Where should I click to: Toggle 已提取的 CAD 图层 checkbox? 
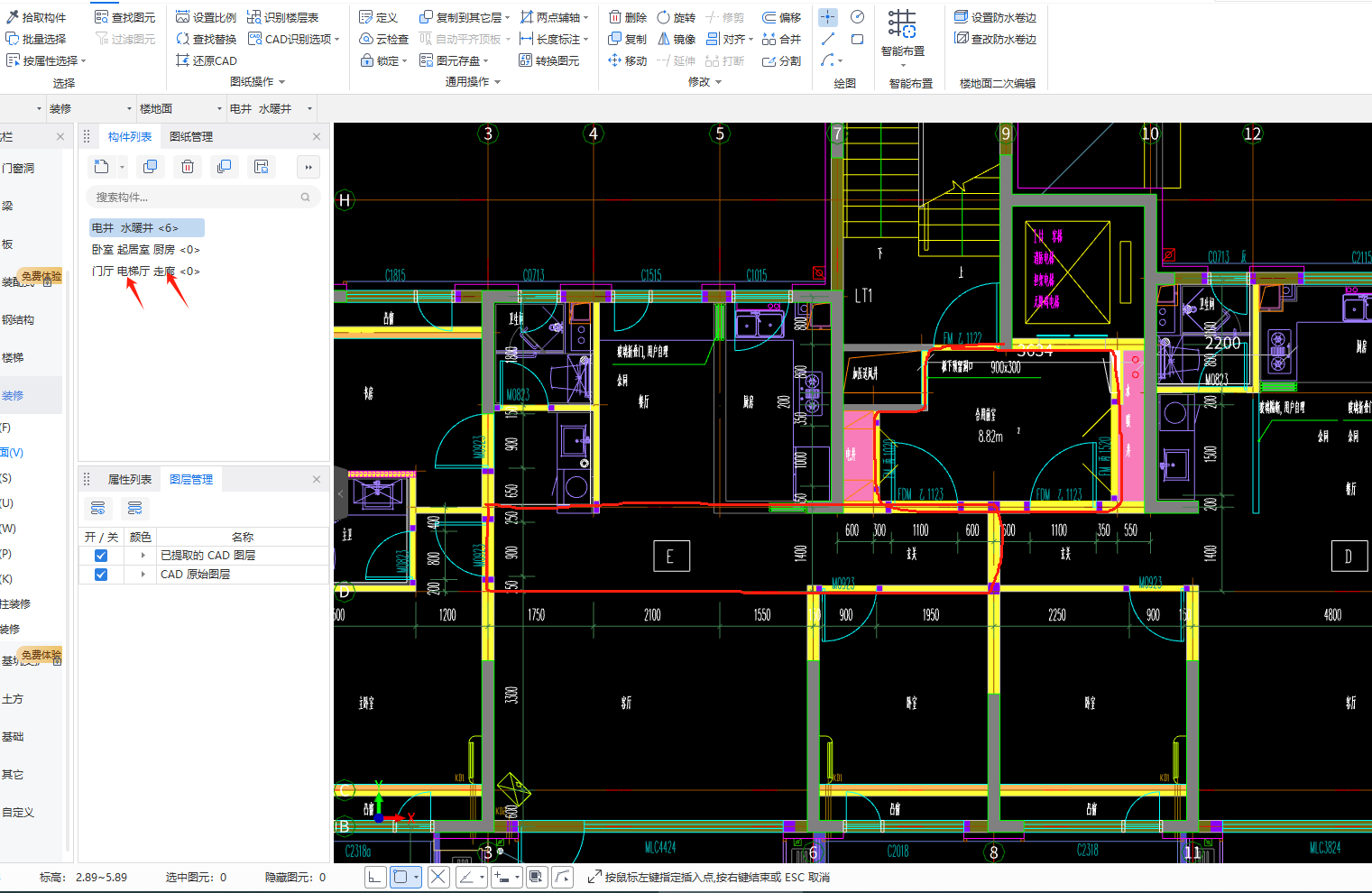[101, 556]
